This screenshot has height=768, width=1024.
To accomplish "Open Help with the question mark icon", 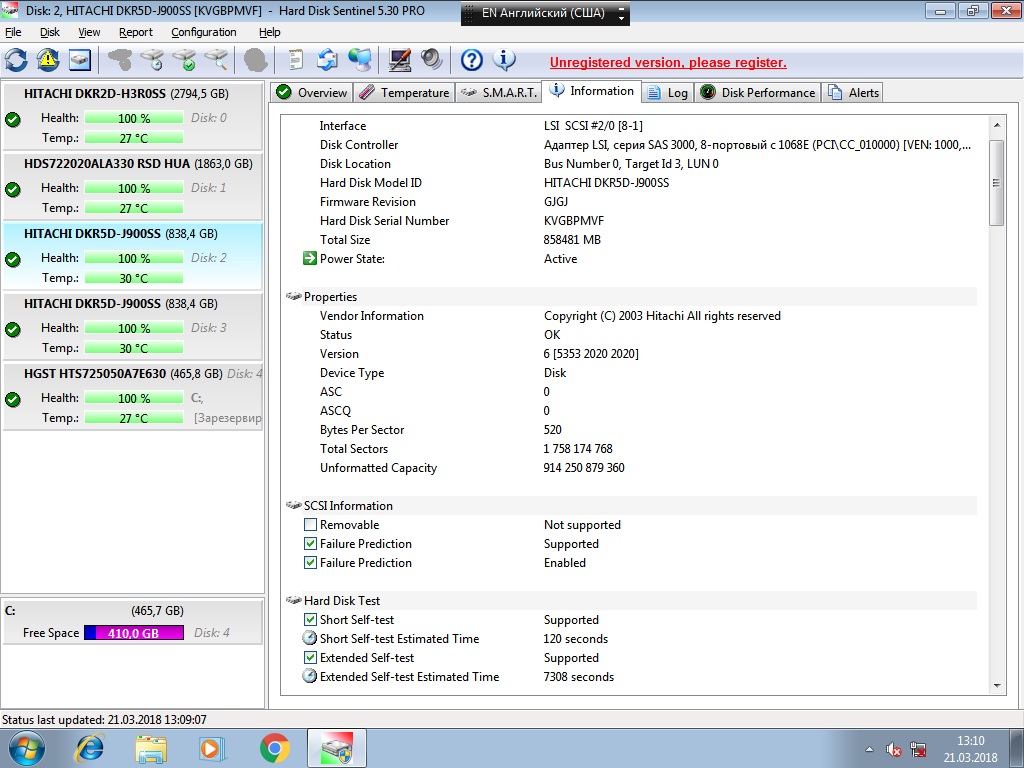I will [x=472, y=60].
